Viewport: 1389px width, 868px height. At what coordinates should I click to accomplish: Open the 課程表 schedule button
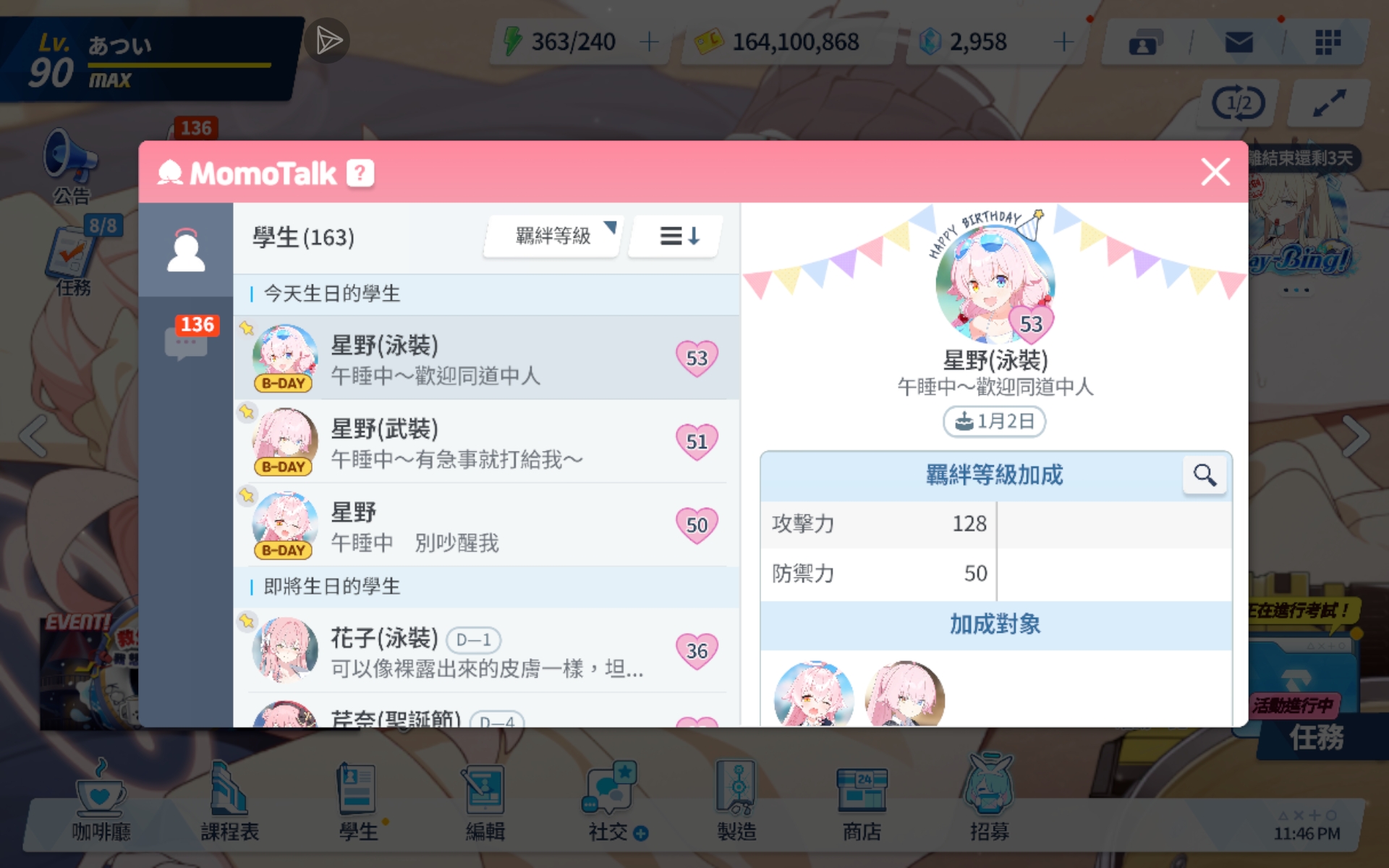coord(229,801)
